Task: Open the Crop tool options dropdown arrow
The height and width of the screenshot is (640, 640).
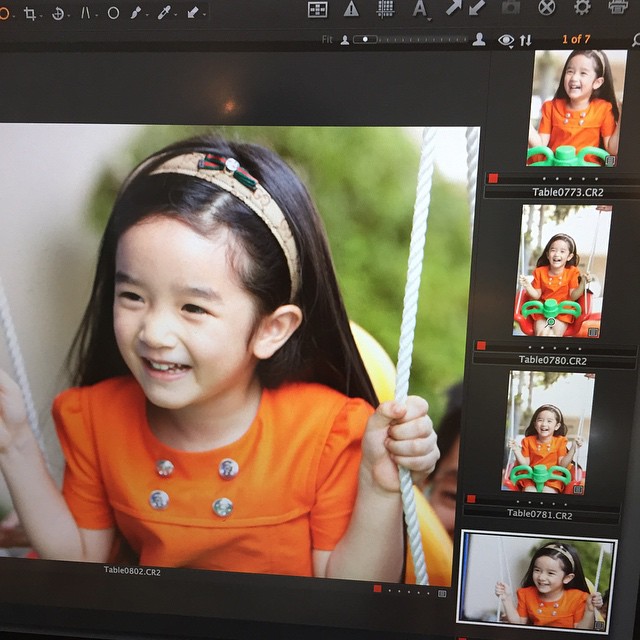Action: pyautogui.click(x=41, y=16)
